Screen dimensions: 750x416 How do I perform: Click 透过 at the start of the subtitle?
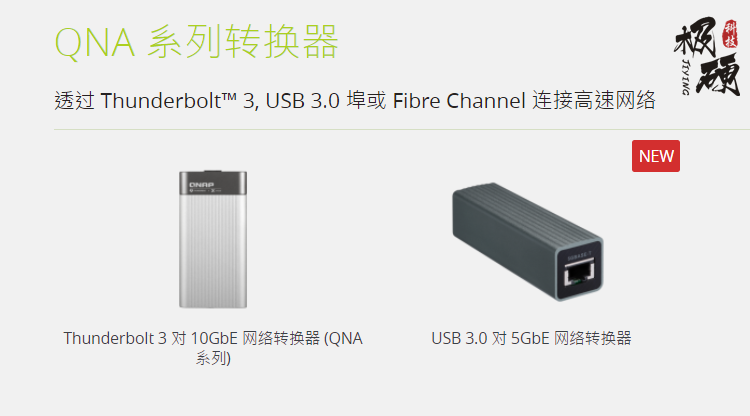coord(74,101)
